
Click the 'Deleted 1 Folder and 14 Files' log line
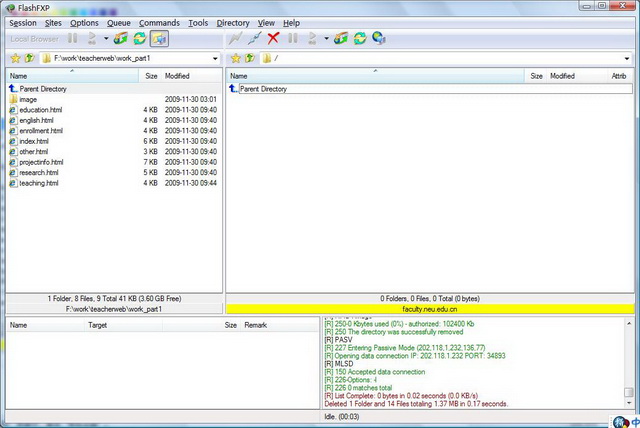(x=416, y=404)
